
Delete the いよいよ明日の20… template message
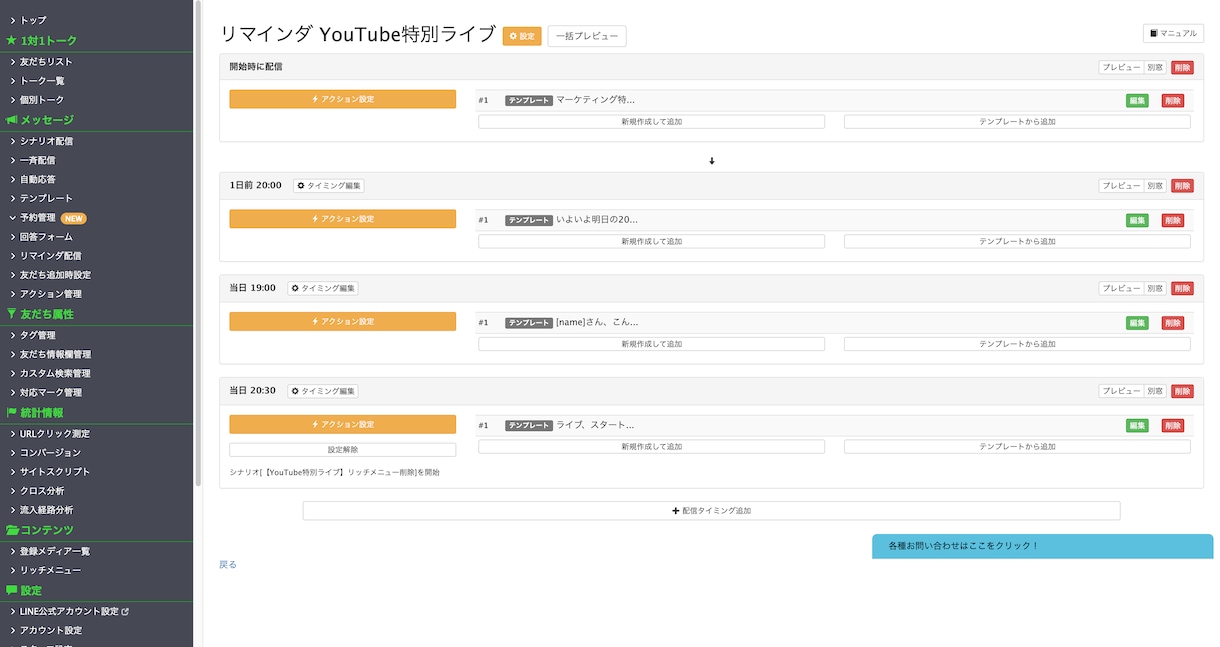click(x=1172, y=220)
